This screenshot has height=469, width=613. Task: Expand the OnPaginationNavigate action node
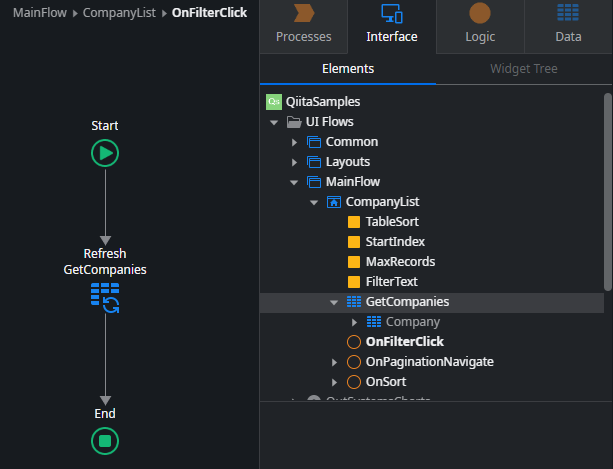334,362
